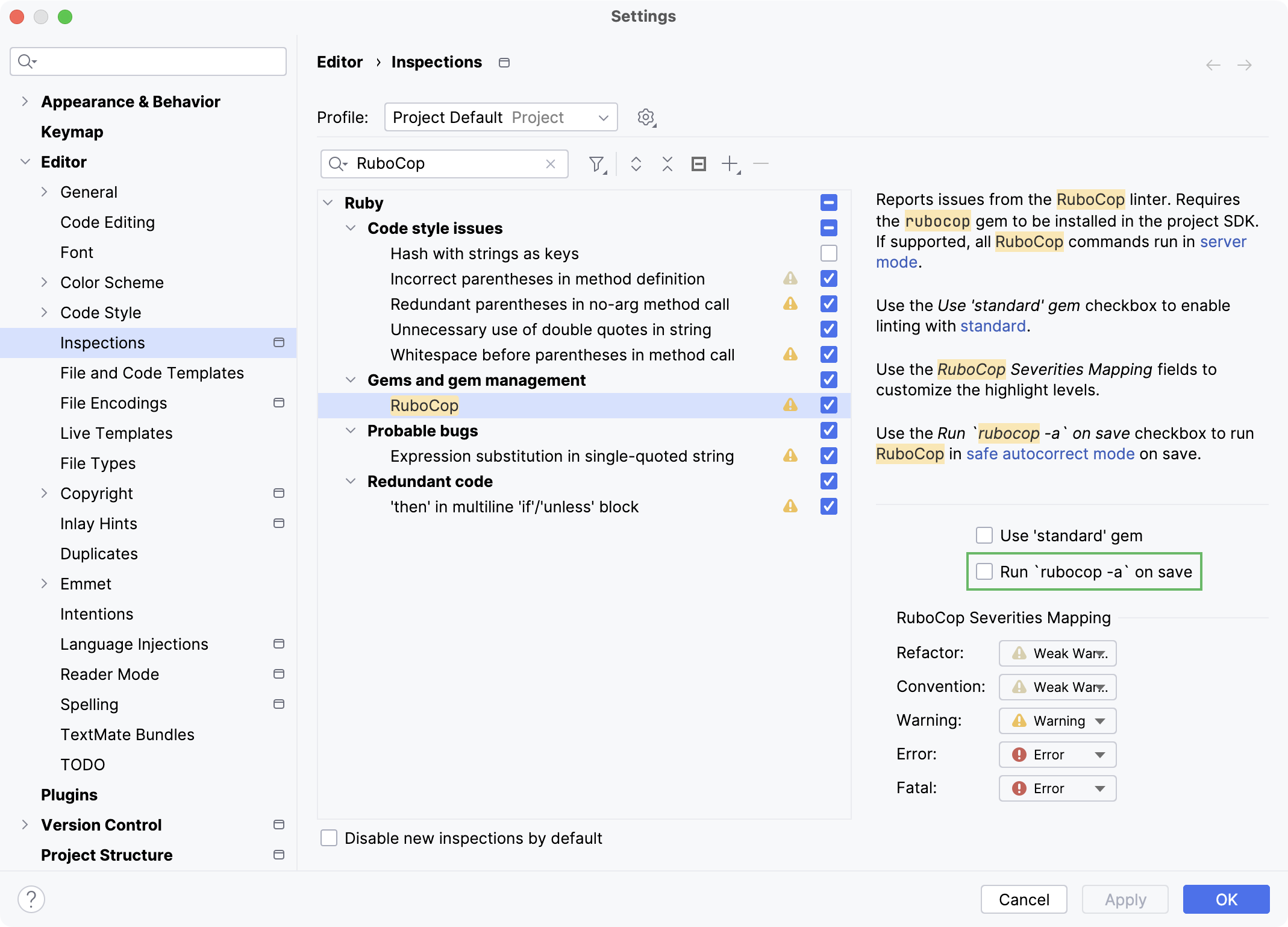The width and height of the screenshot is (1288, 927).
Task: Open the Refactor severity dropdown
Action: coord(1057,653)
